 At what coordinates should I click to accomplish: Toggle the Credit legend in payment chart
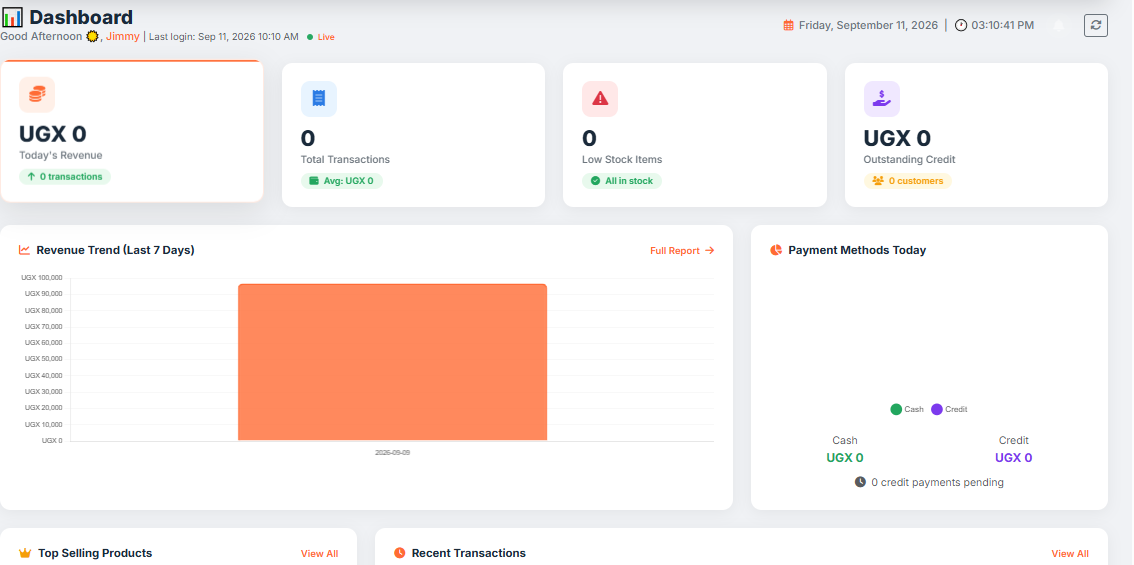(949, 409)
